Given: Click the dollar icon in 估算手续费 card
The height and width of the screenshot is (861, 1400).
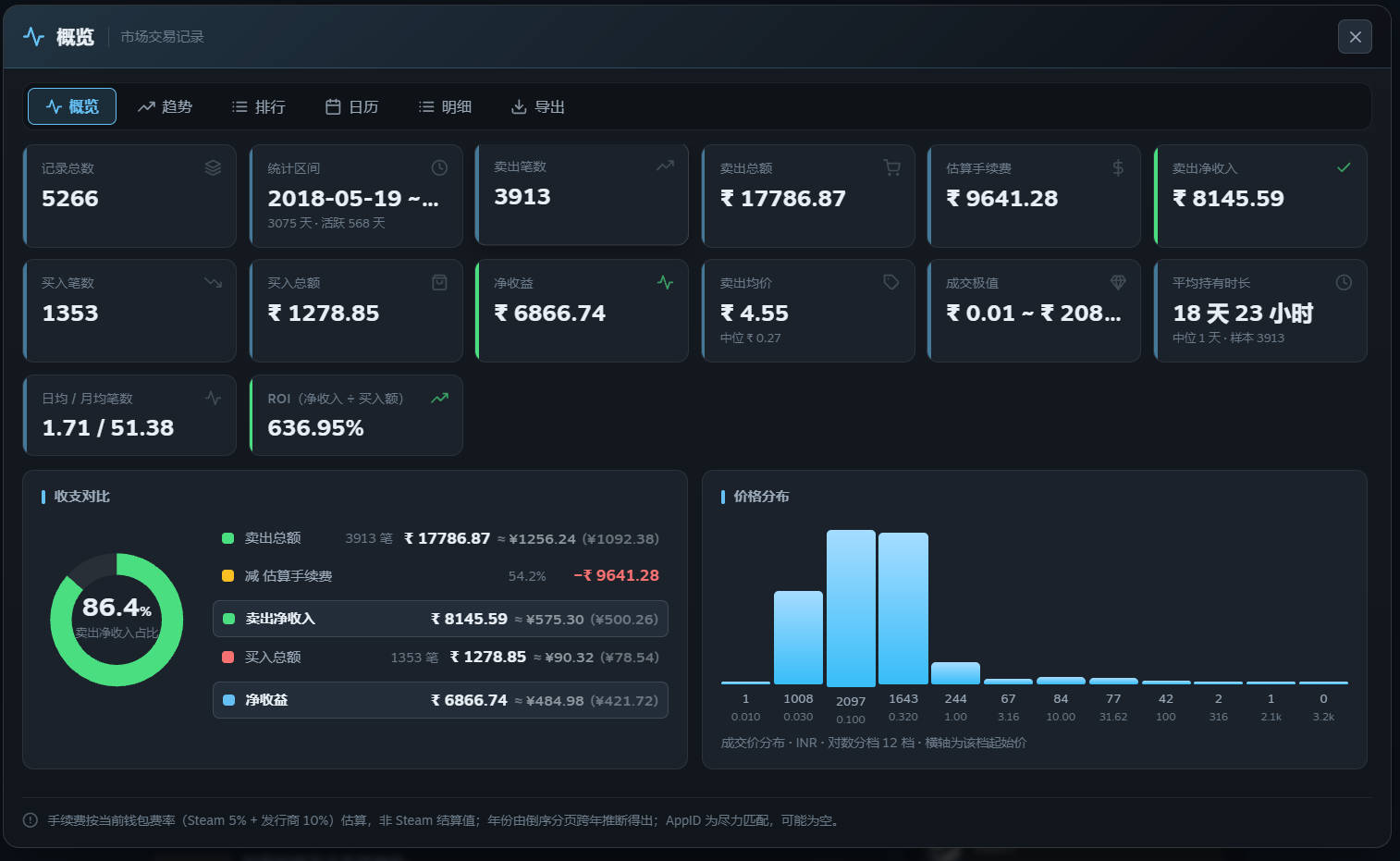Looking at the screenshot, I should 1118,167.
